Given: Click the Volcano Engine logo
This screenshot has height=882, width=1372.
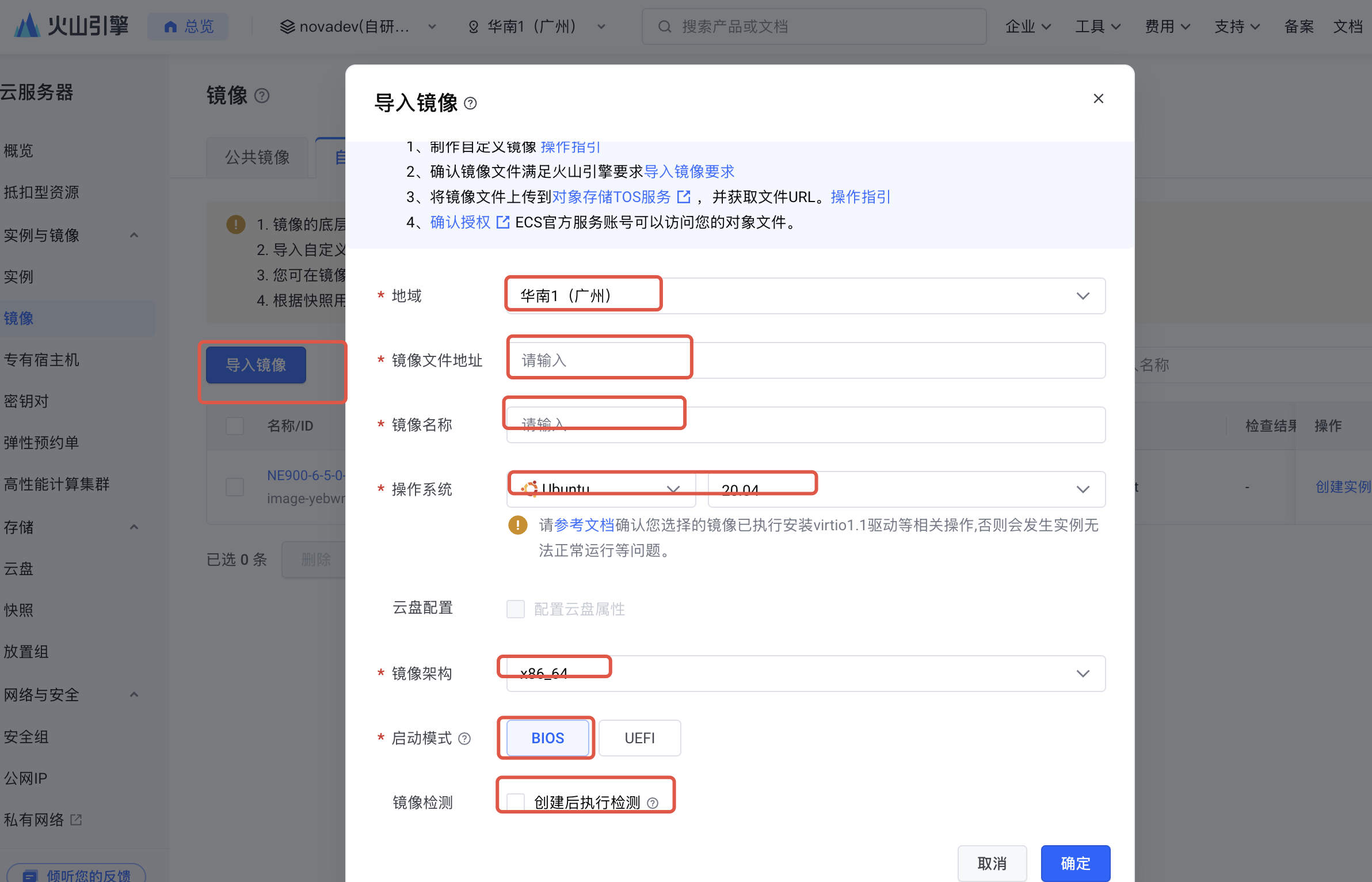Looking at the screenshot, I should [x=71, y=26].
